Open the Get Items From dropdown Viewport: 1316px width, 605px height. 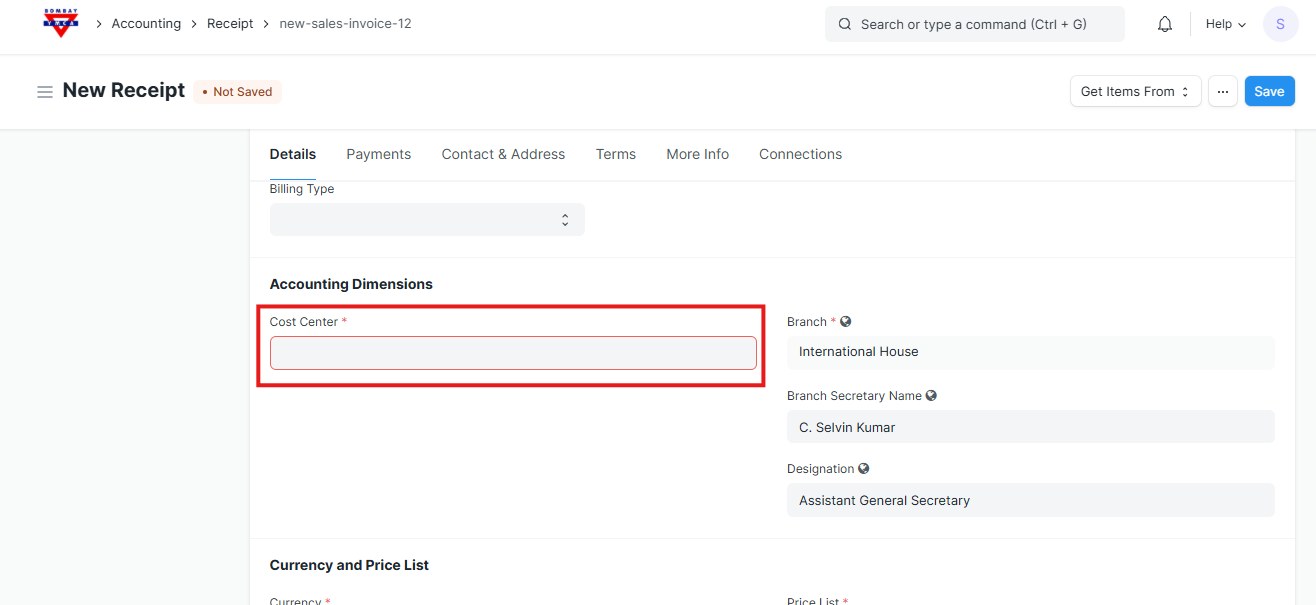tap(1135, 91)
